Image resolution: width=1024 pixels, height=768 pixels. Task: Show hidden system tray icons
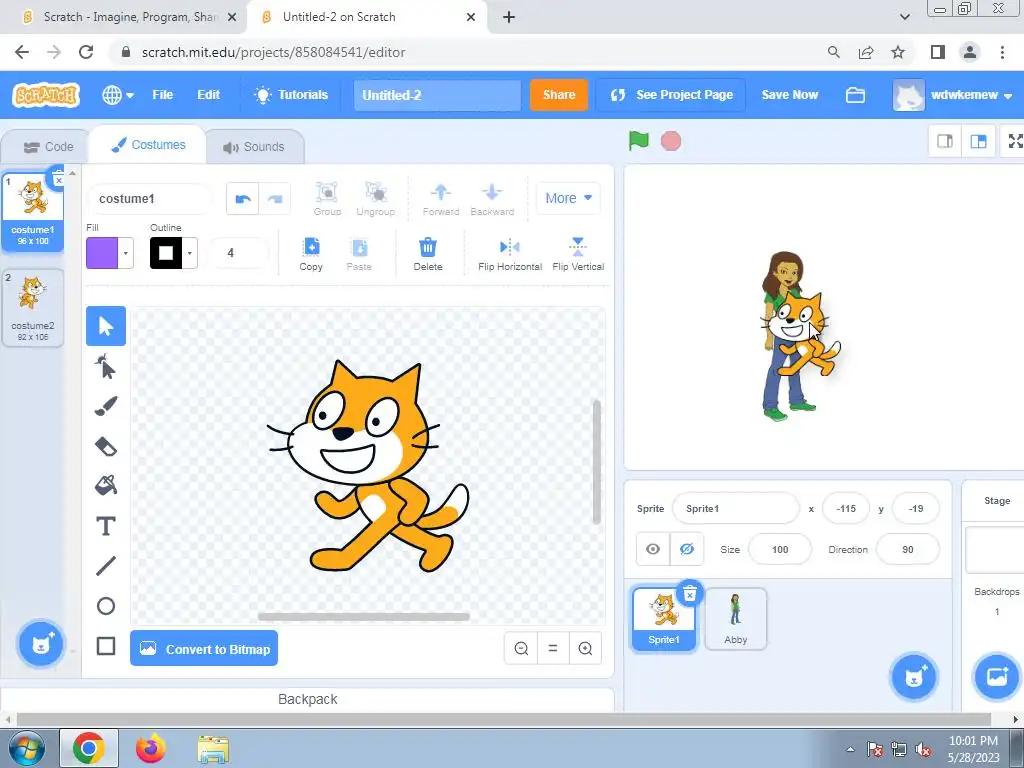coord(850,750)
